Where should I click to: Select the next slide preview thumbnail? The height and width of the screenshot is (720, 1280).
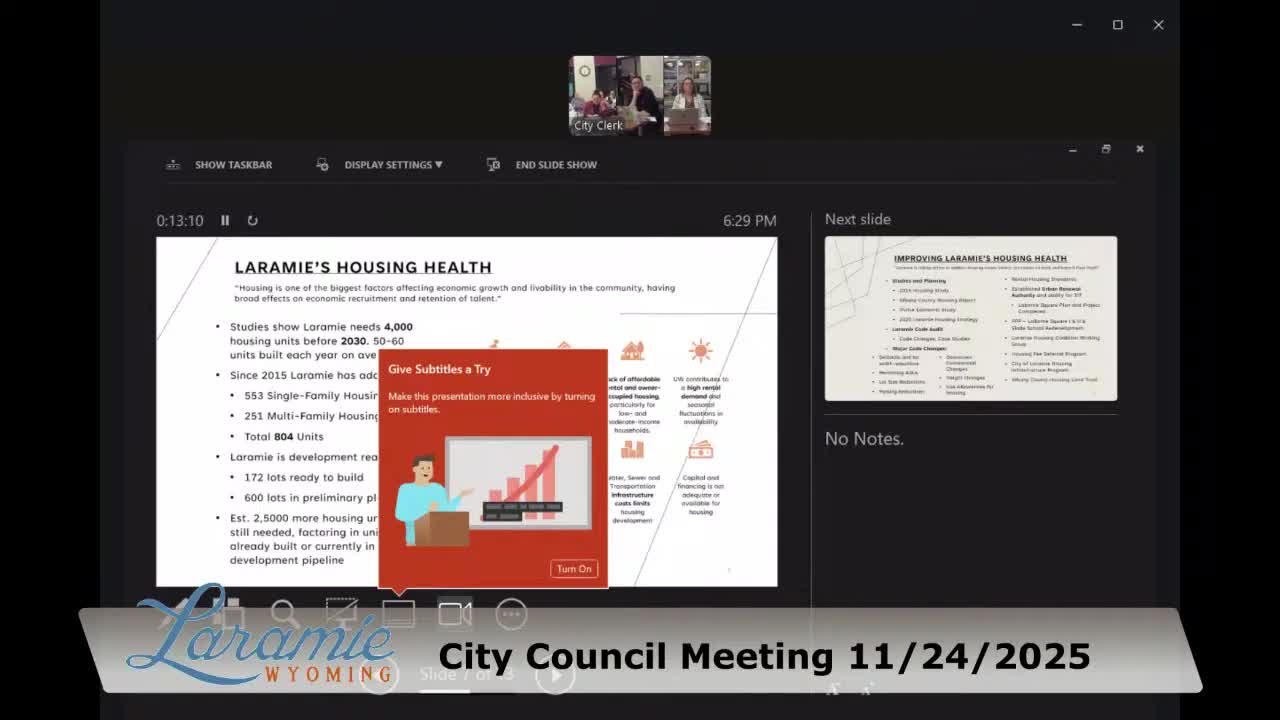(971, 318)
